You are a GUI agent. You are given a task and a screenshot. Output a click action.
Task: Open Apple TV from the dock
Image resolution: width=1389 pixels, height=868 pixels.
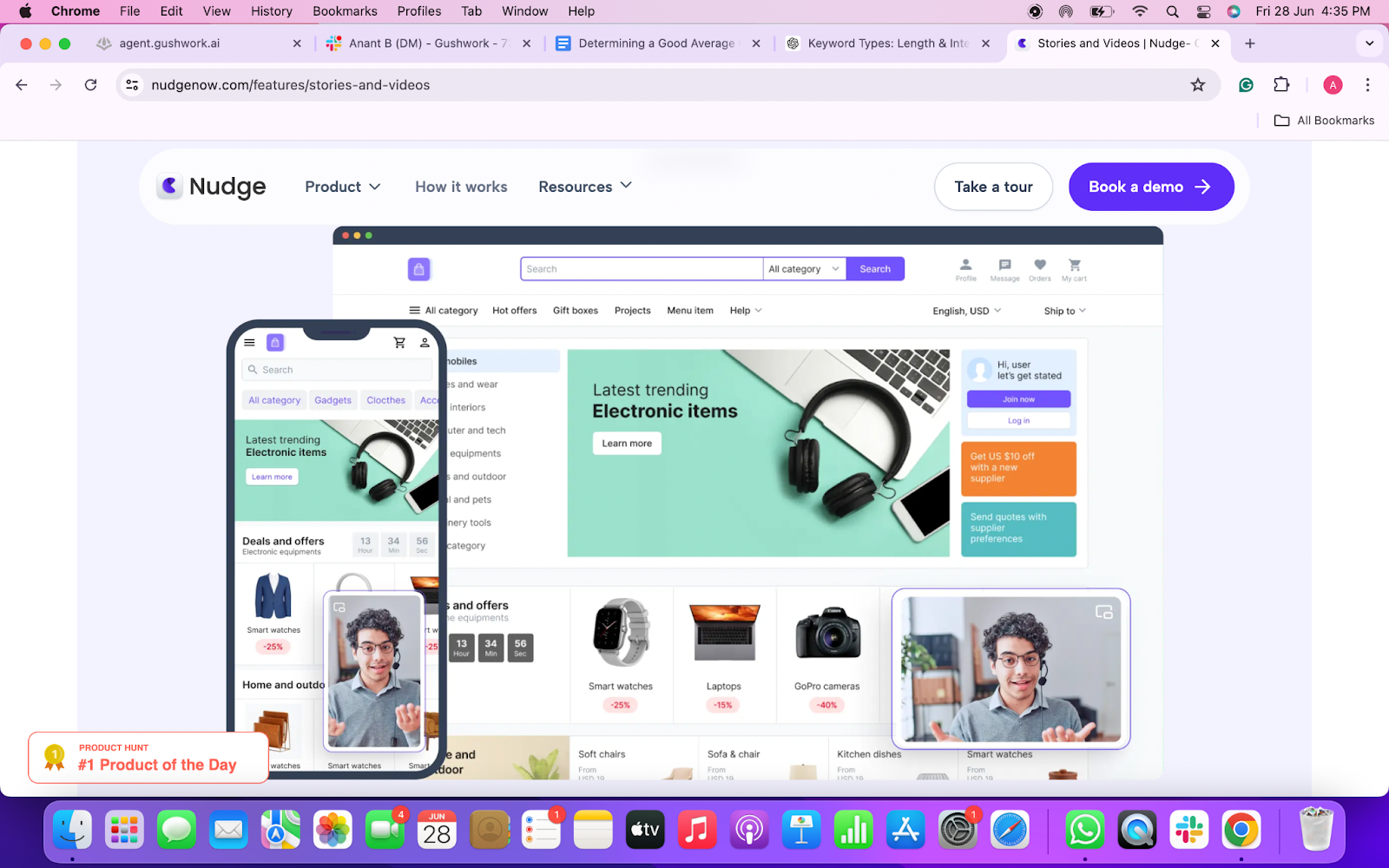tap(645, 831)
